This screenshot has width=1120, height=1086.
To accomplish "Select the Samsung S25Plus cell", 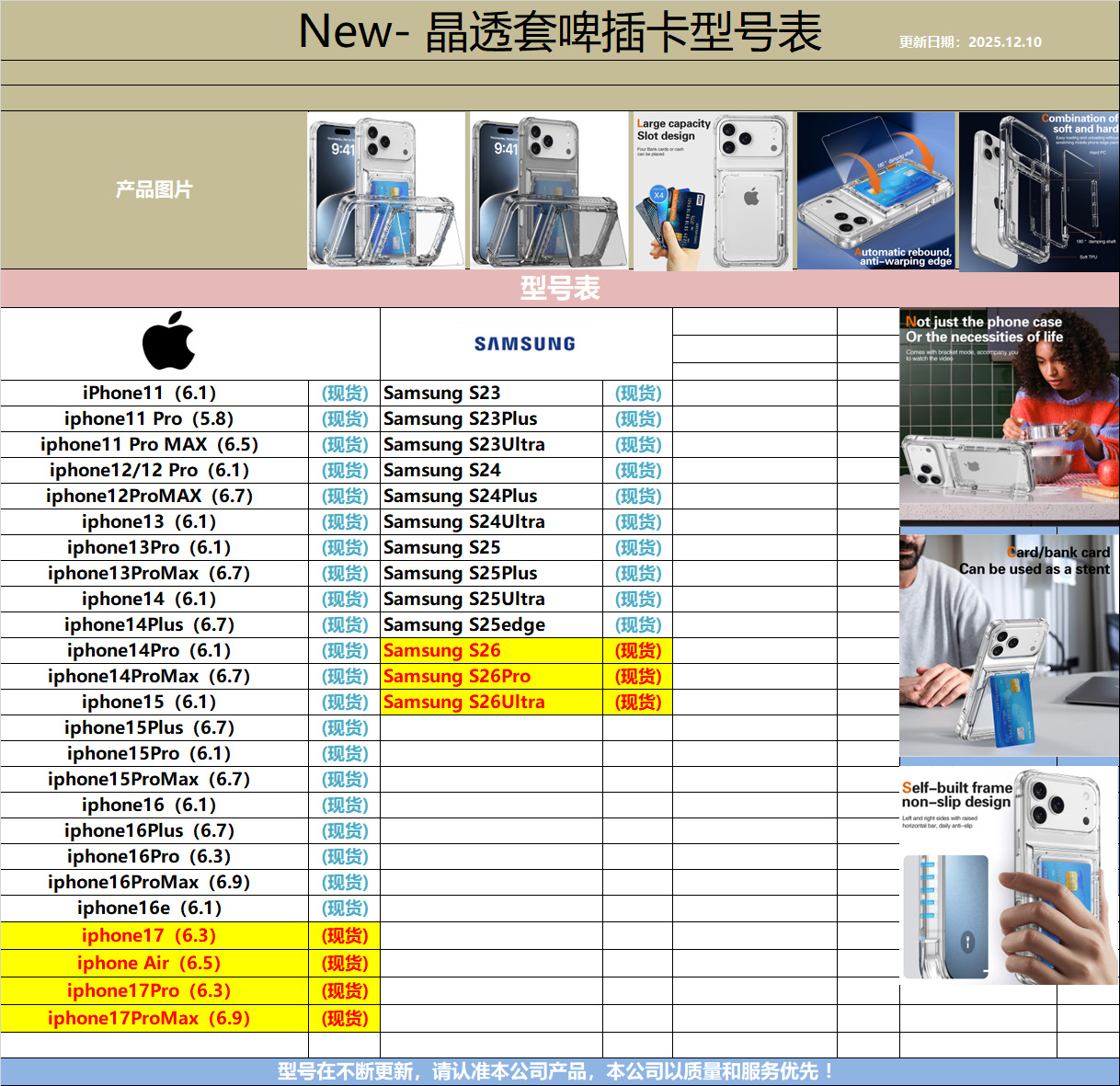I will pyautogui.click(x=492, y=573).
